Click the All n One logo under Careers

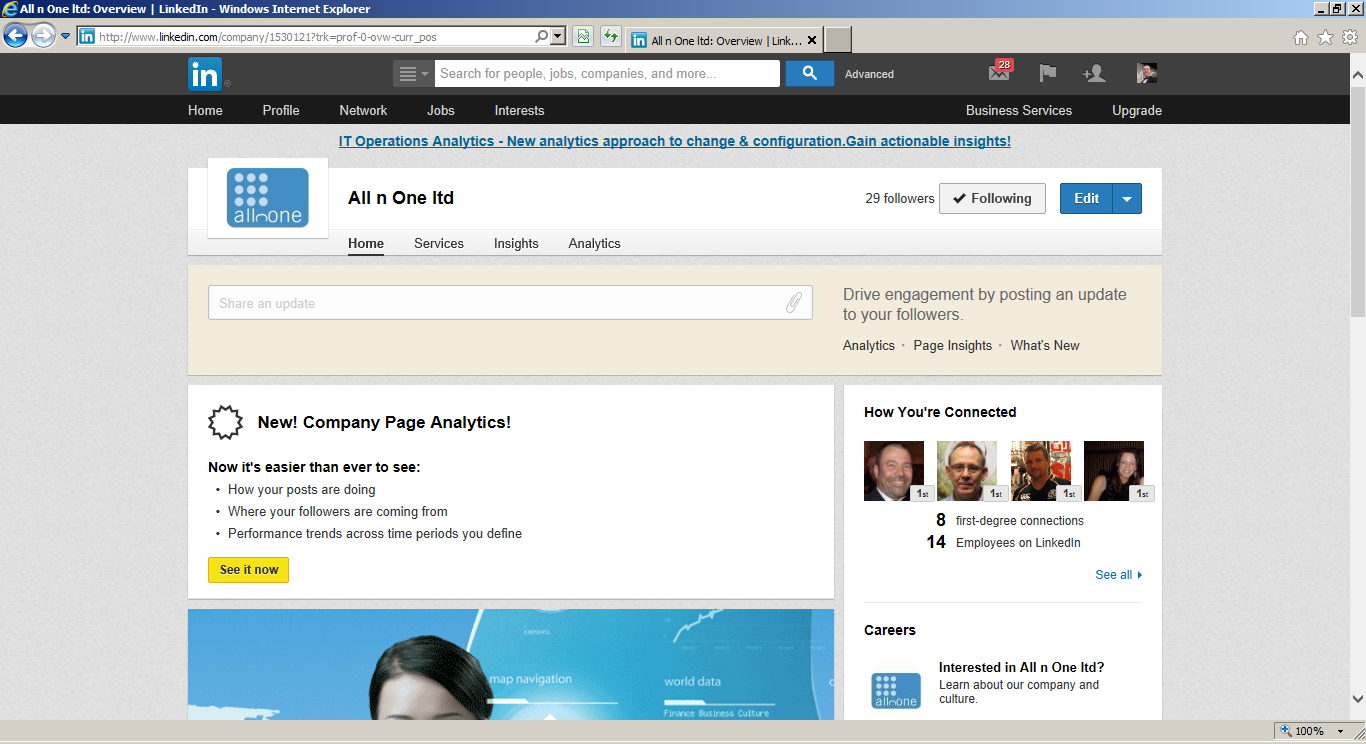point(896,691)
